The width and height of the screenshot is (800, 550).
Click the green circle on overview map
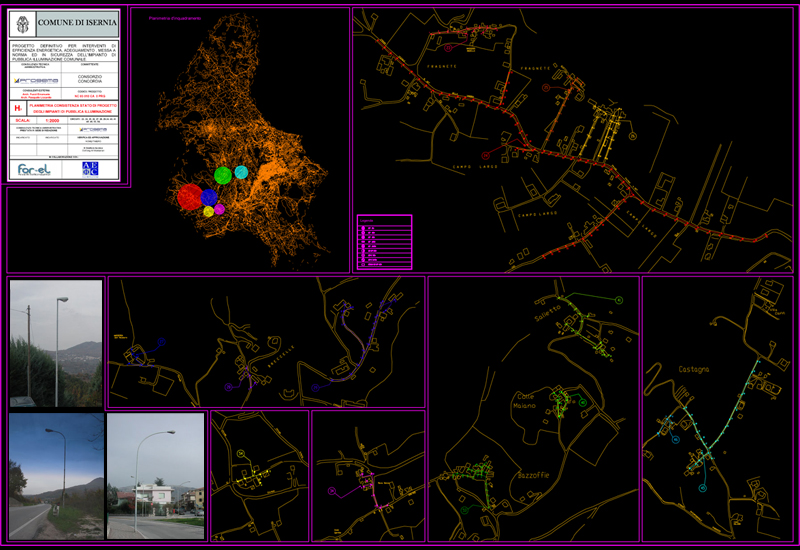point(223,176)
